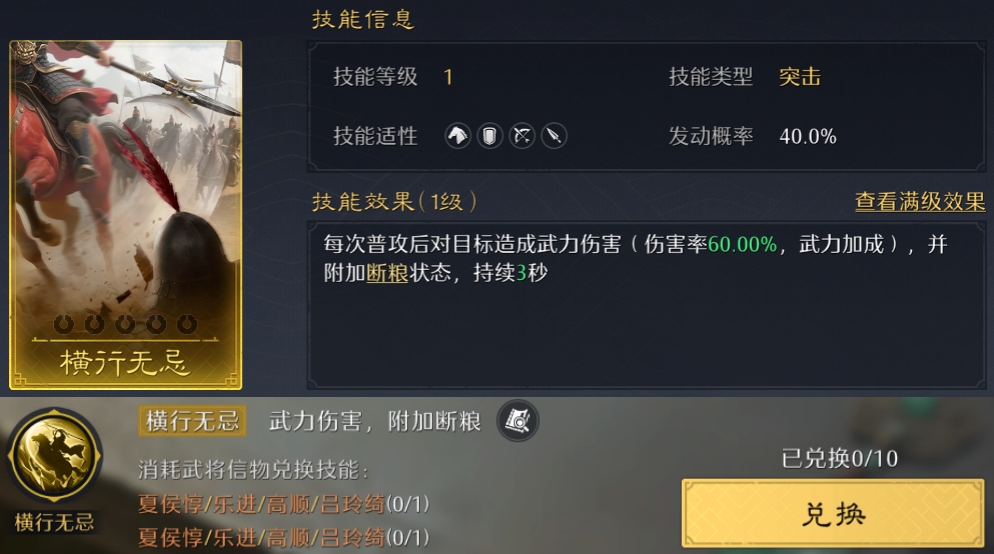Click the 已兑换0/10 exchange counter
This screenshot has width=994, height=554.
pos(839,458)
